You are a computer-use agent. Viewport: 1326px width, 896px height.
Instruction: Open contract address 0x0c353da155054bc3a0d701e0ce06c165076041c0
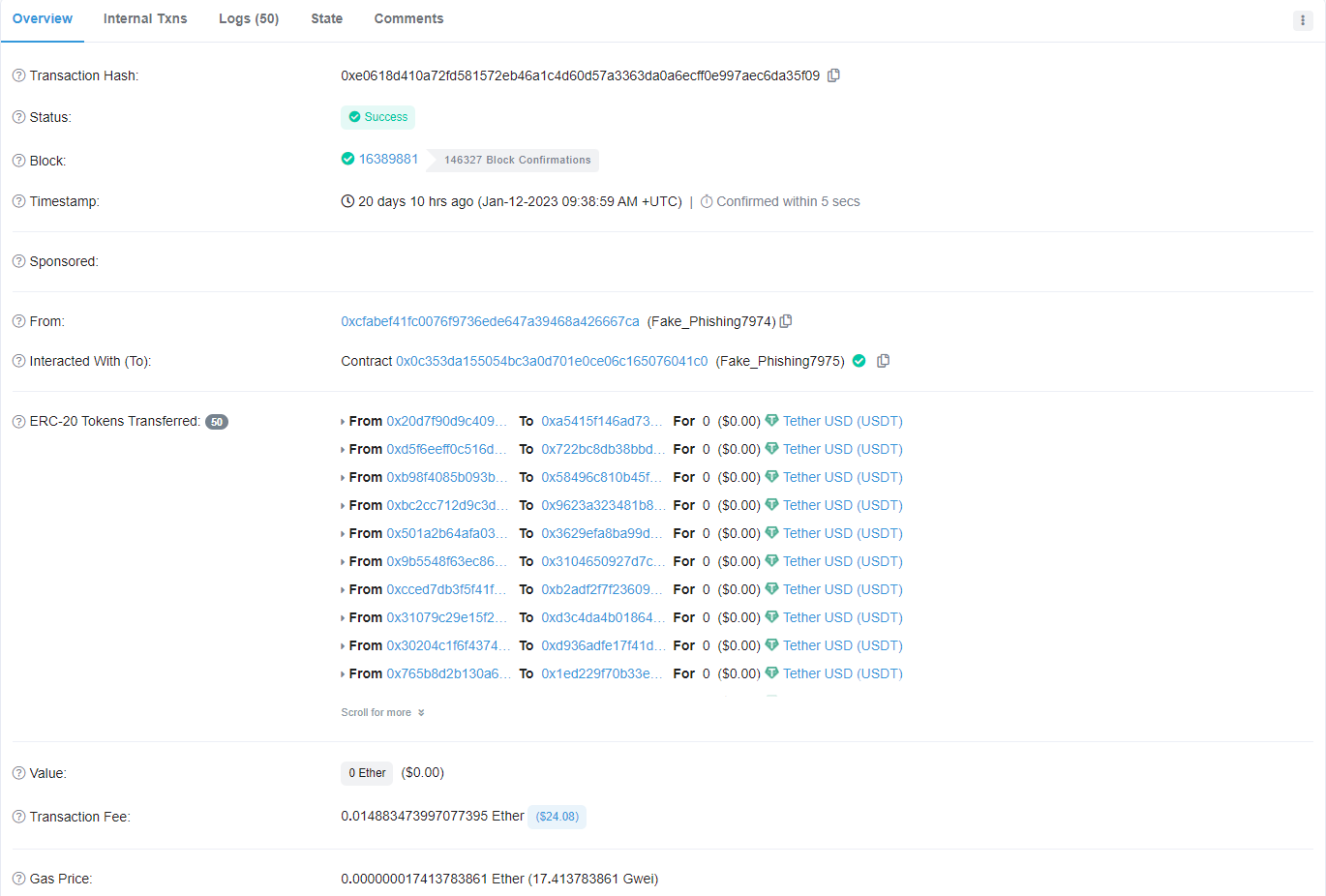552,361
